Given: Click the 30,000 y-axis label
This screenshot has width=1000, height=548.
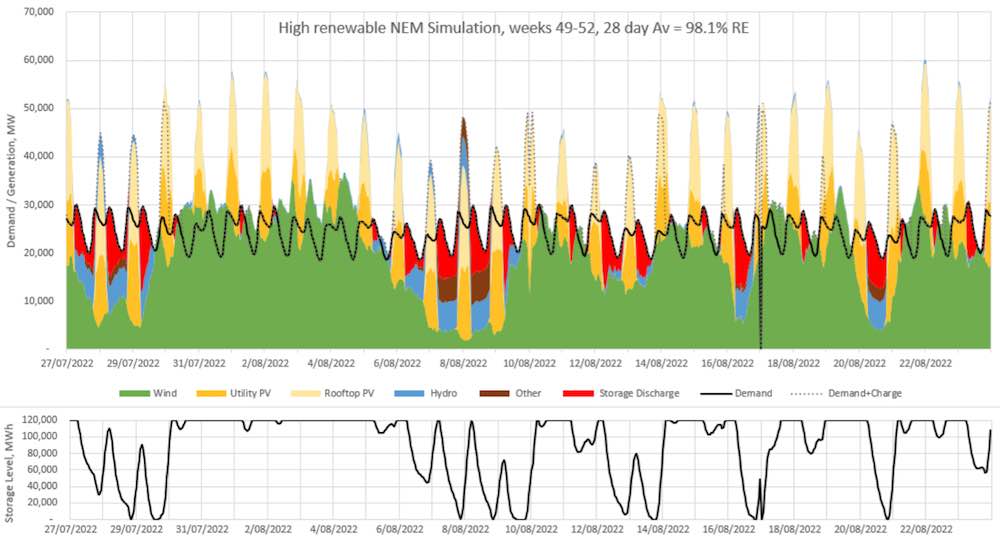Looking at the screenshot, I should (x=39, y=205).
